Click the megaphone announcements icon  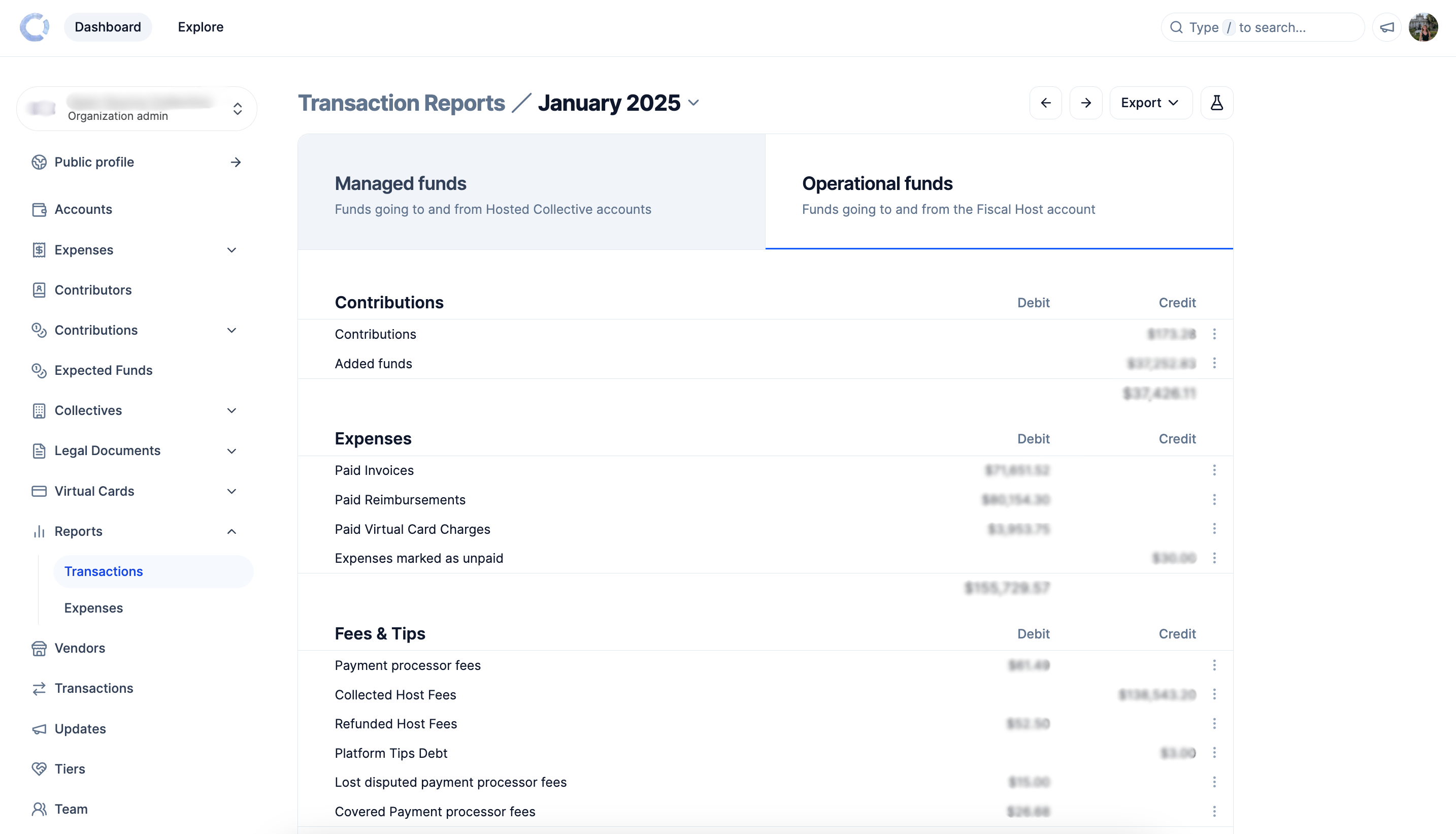pos(1387,27)
